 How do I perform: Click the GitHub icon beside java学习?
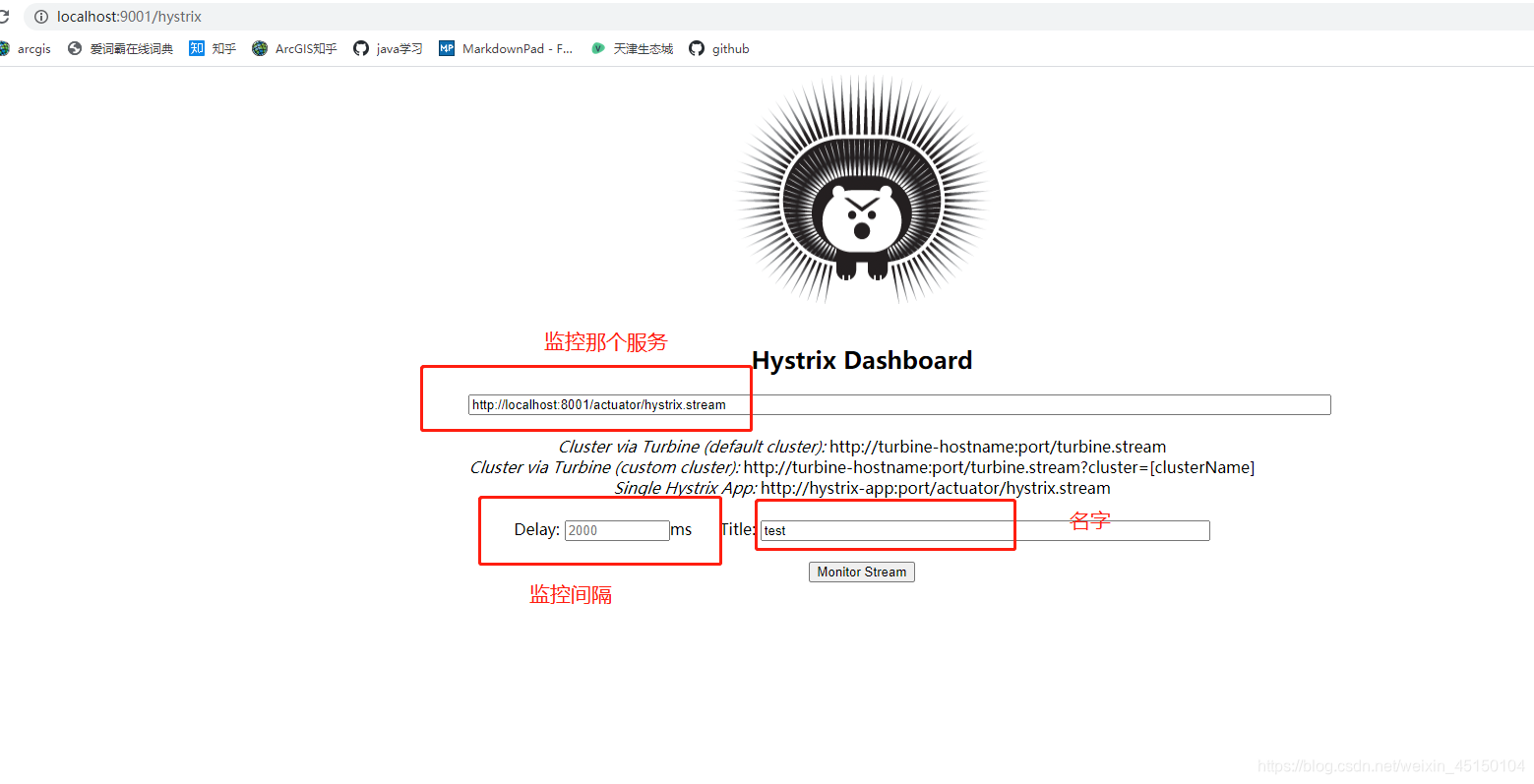[361, 48]
